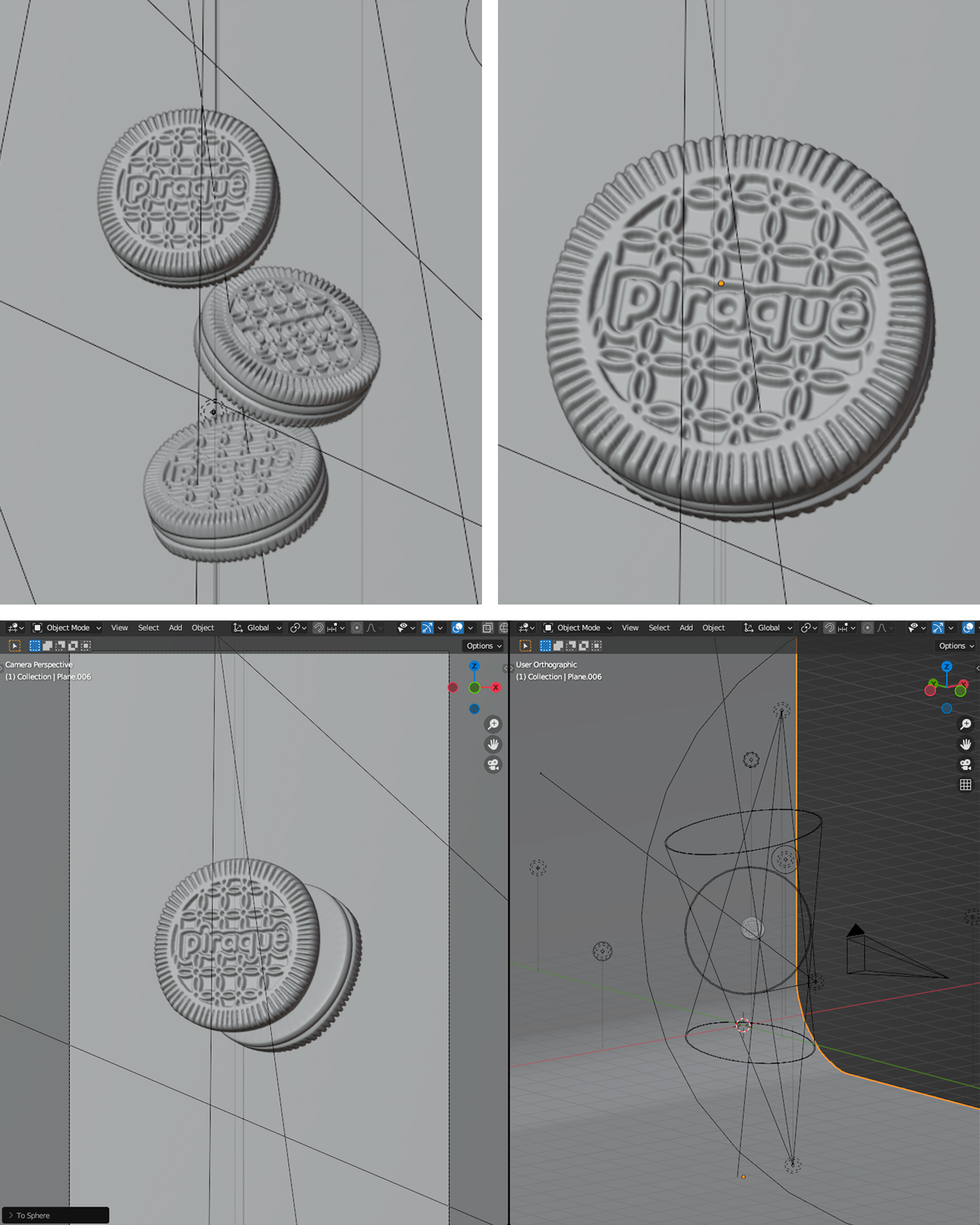Open Object menu in Camera Perspective viewport
Viewport: 980px width, 1225px height.
pyautogui.click(x=203, y=628)
